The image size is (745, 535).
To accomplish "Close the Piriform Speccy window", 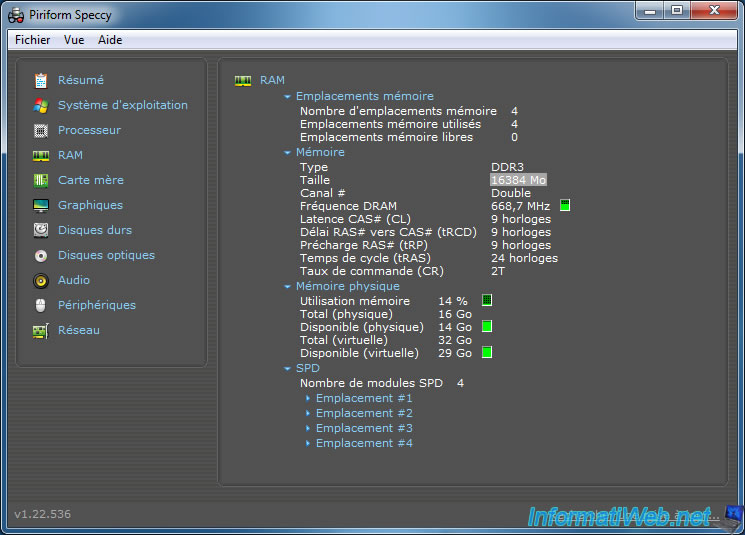I will tap(714, 10).
